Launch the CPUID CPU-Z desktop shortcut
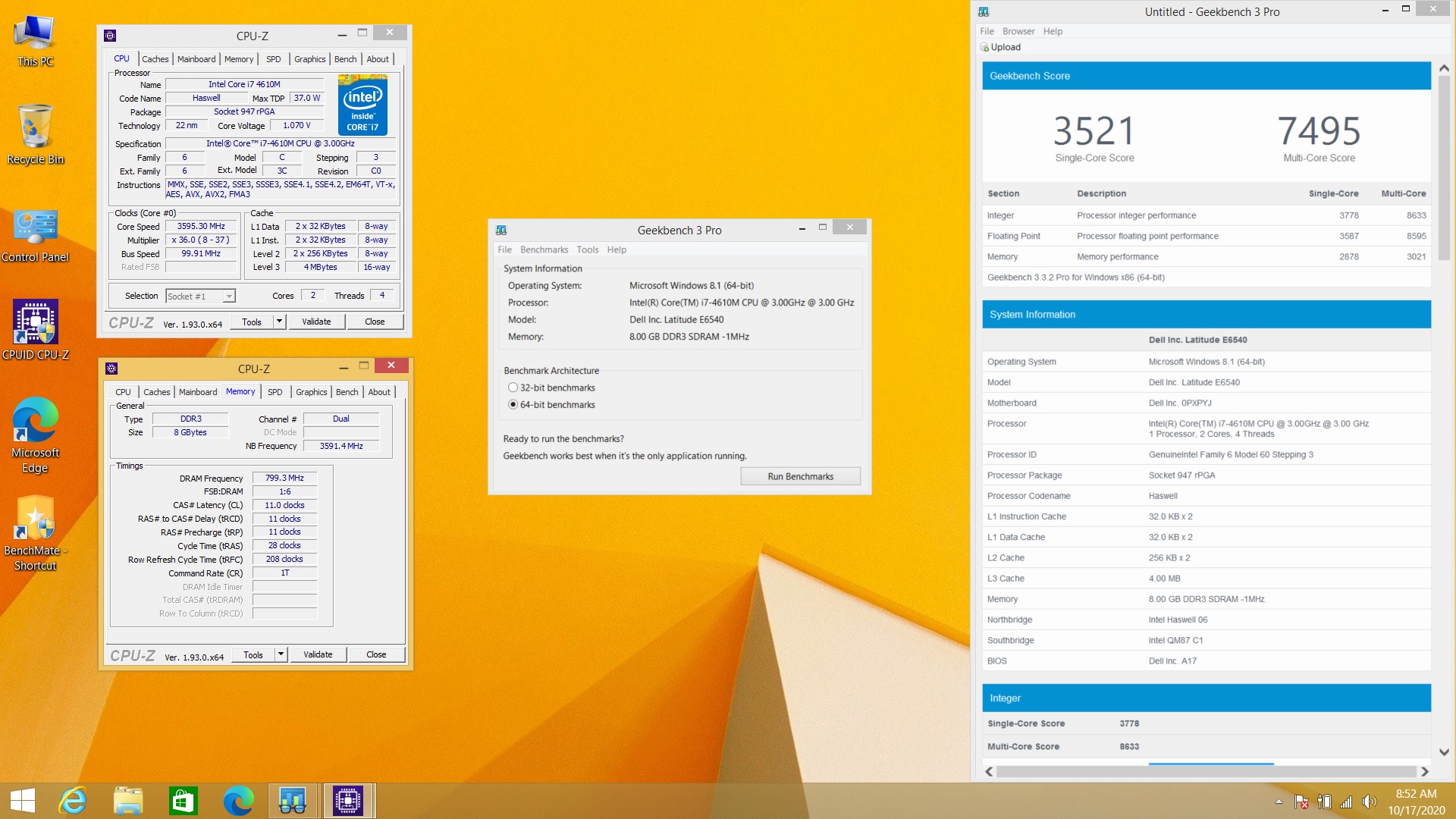Viewport: 1456px width, 819px height. 35,330
